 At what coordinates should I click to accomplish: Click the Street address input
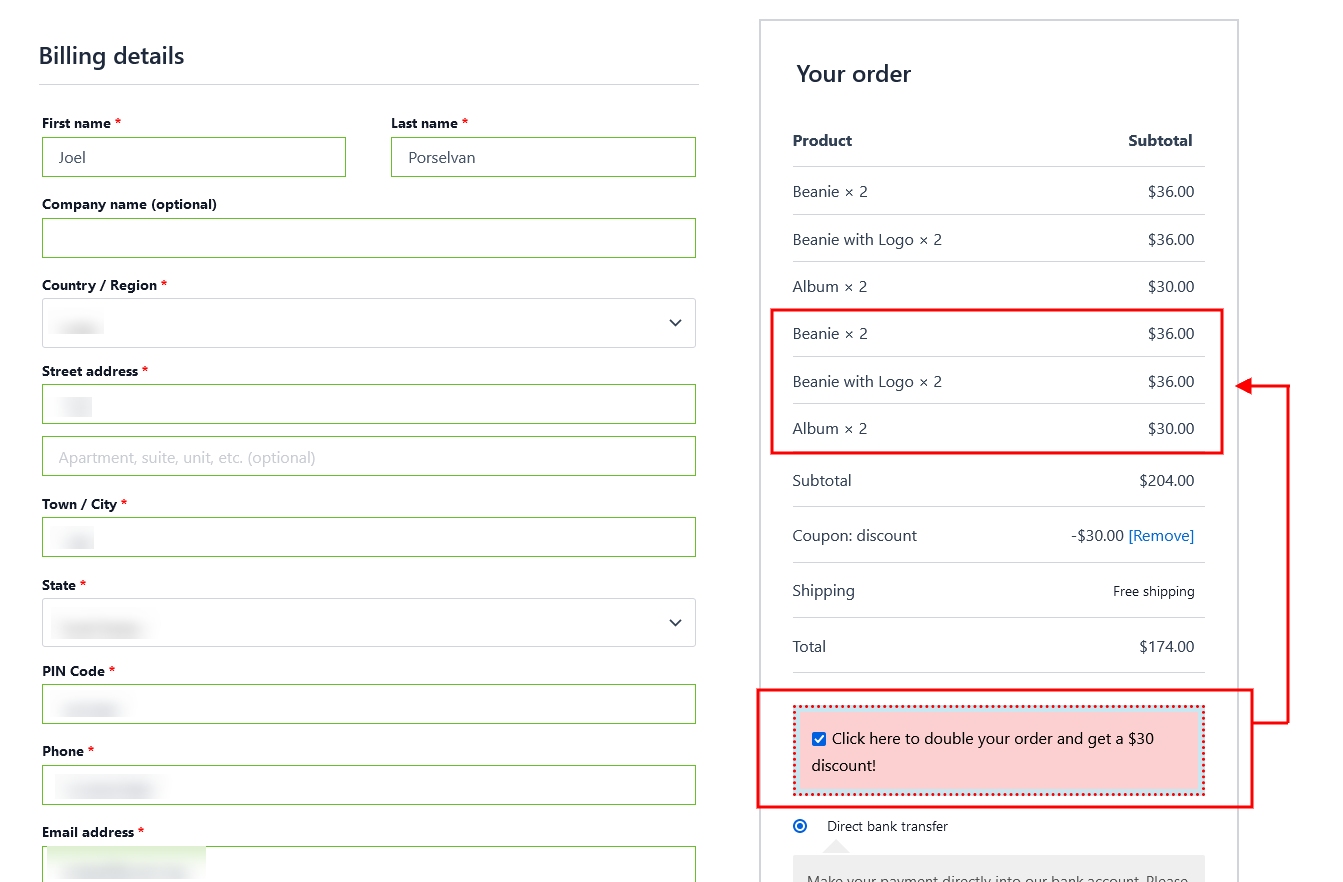(368, 404)
